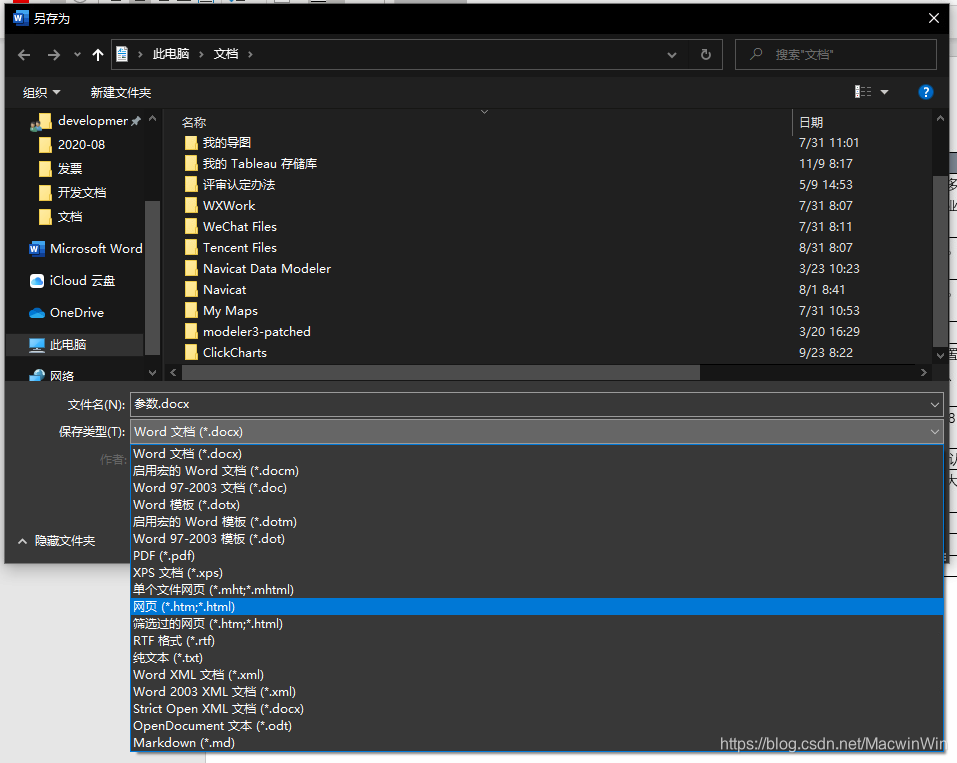Choose Word 2003 XML 文档 (*.xml)

[537, 692]
